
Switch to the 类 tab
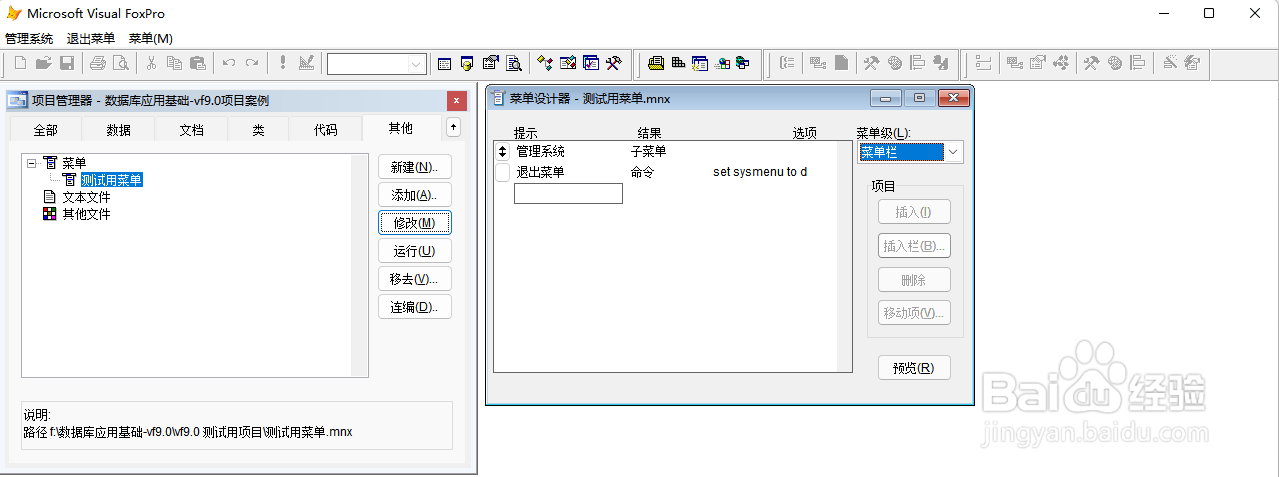258,130
